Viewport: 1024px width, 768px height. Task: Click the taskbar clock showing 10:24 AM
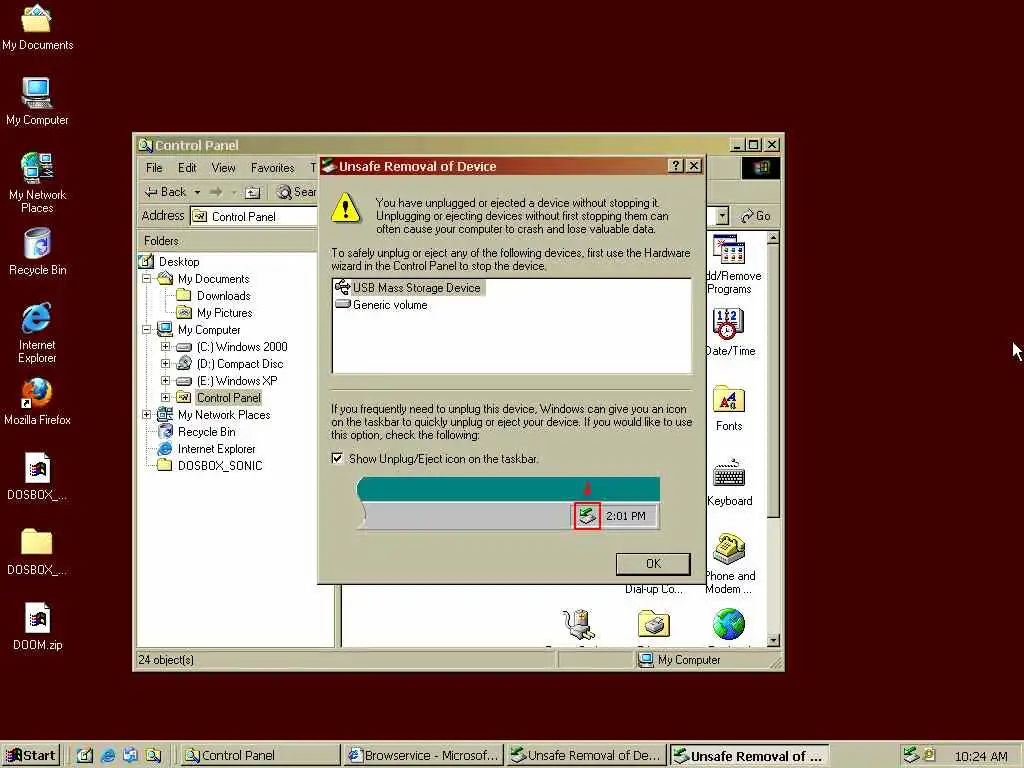(x=981, y=756)
